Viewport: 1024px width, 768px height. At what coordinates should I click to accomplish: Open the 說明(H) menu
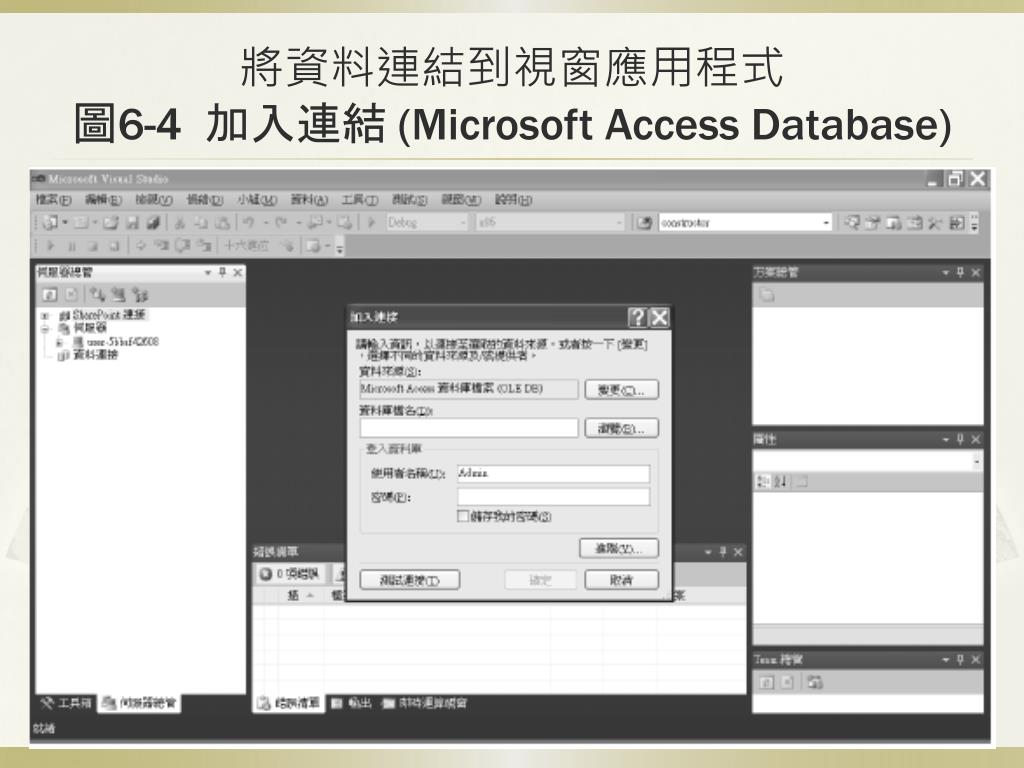[x=513, y=200]
